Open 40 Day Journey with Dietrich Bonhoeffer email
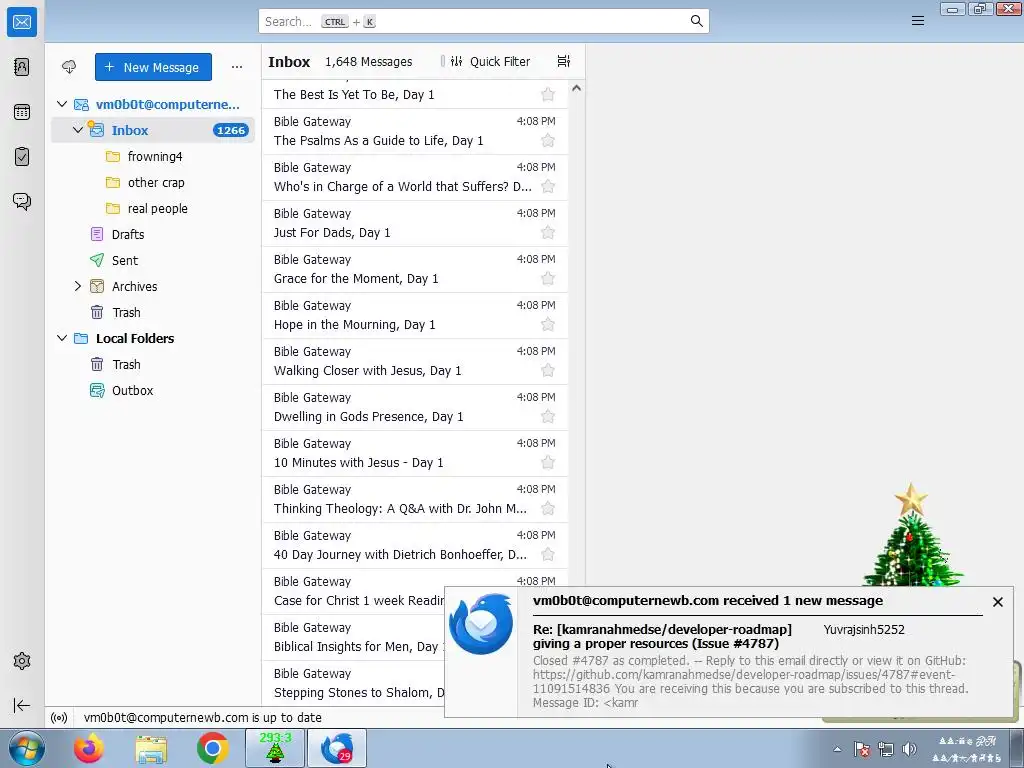The width and height of the screenshot is (1024, 768). pos(415,545)
